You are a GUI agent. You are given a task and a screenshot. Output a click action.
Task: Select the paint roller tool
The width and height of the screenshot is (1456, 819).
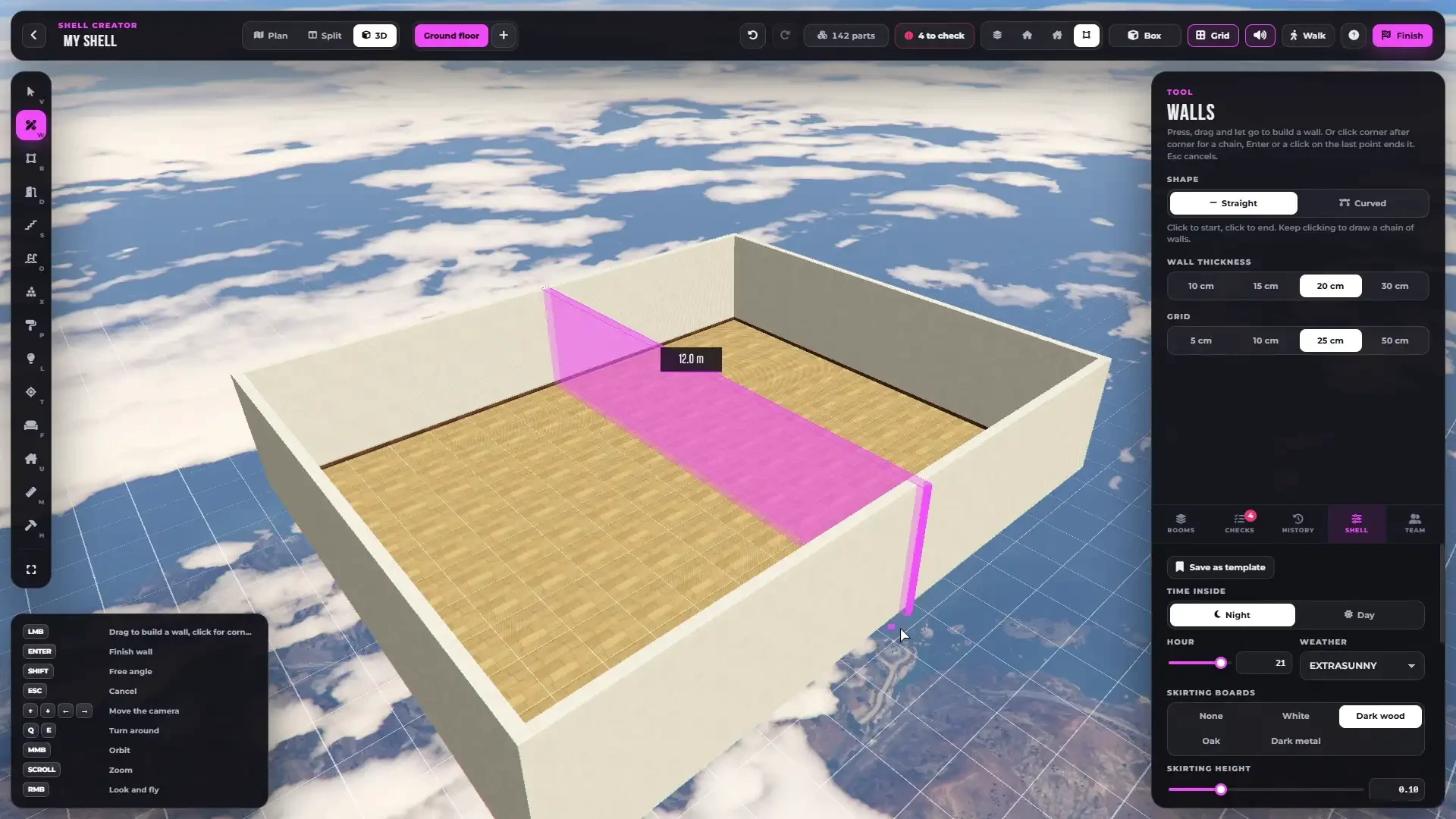pos(31,325)
